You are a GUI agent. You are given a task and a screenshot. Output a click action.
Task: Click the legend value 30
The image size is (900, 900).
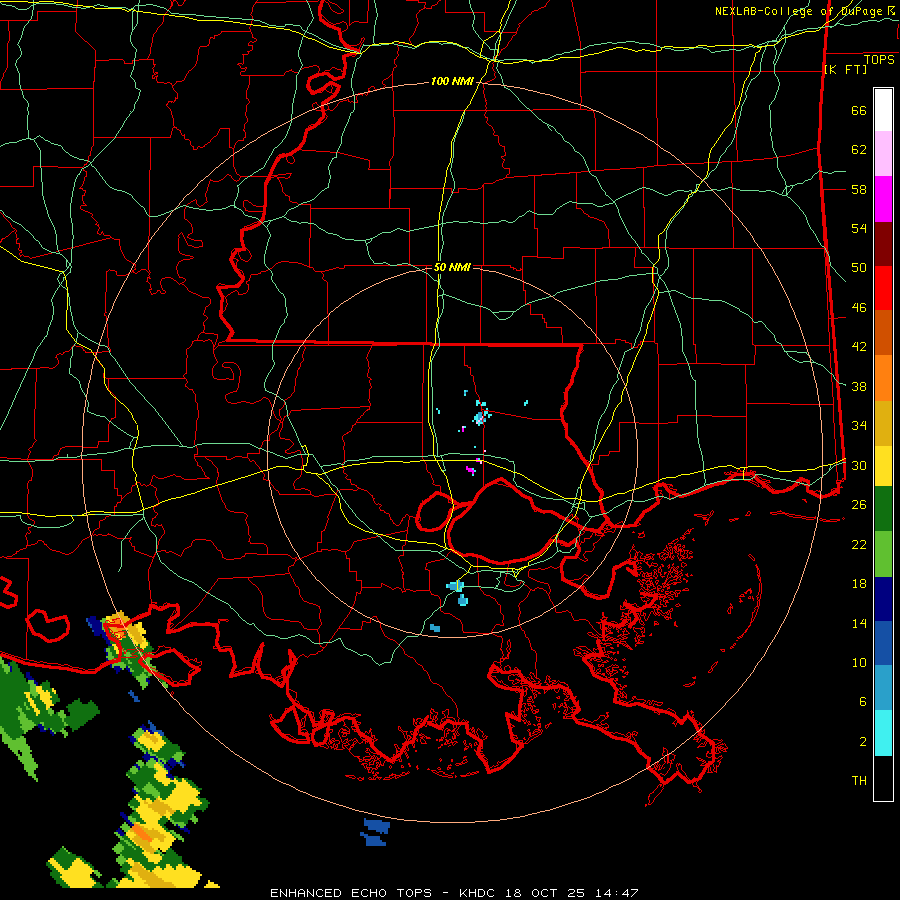pos(859,465)
